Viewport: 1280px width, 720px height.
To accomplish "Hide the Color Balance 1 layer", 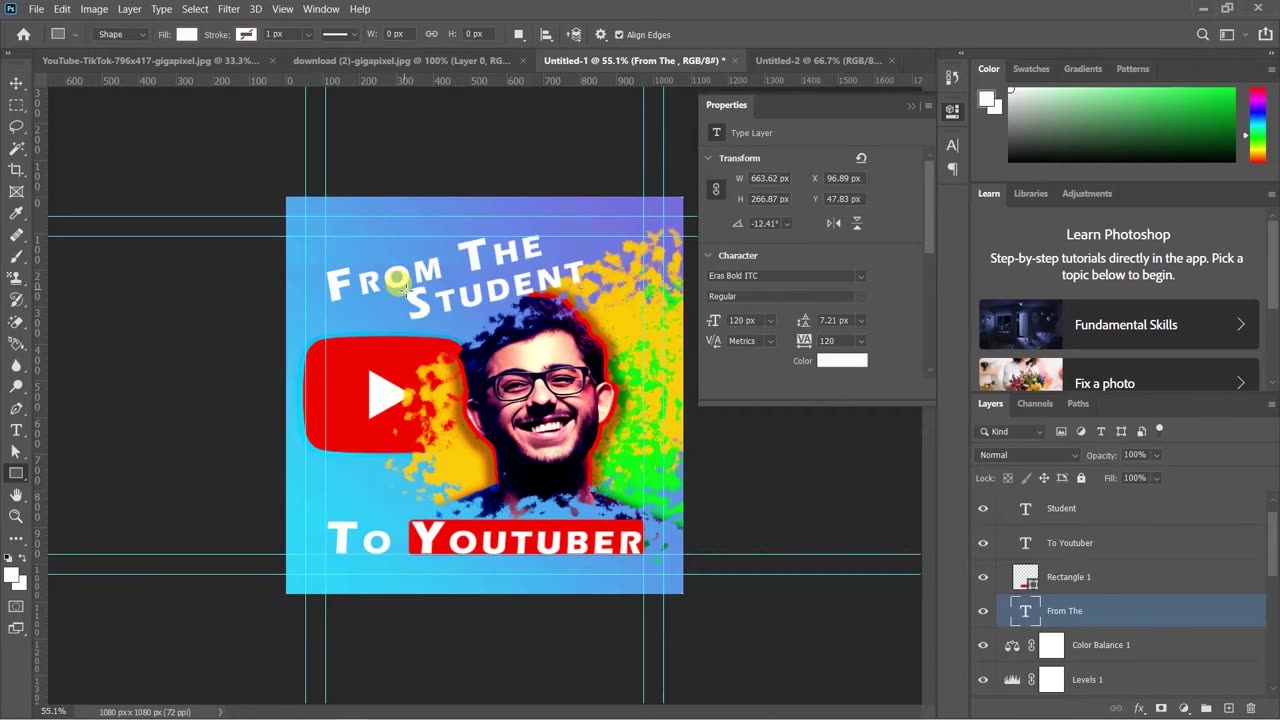I will [x=983, y=645].
